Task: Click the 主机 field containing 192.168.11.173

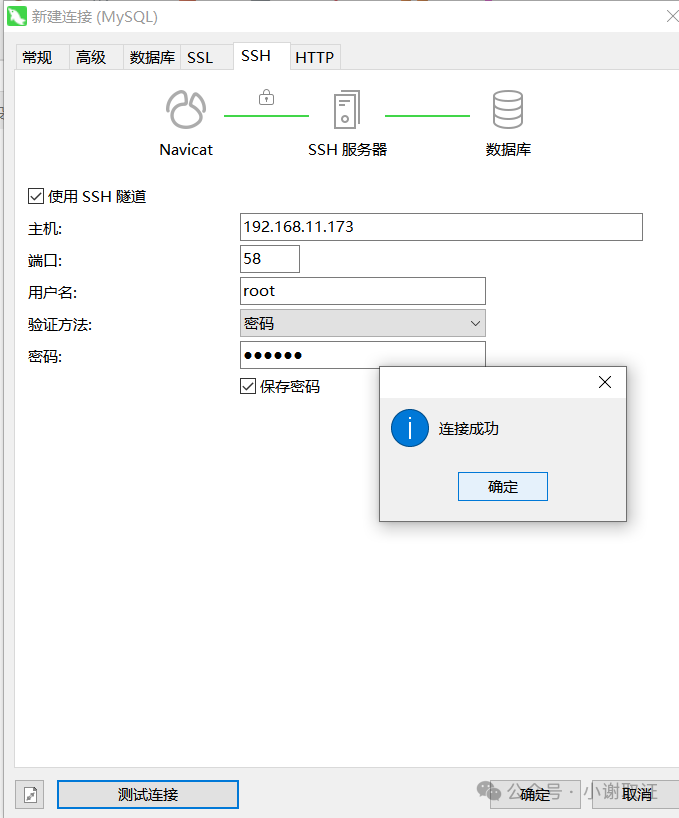Action: tap(441, 227)
